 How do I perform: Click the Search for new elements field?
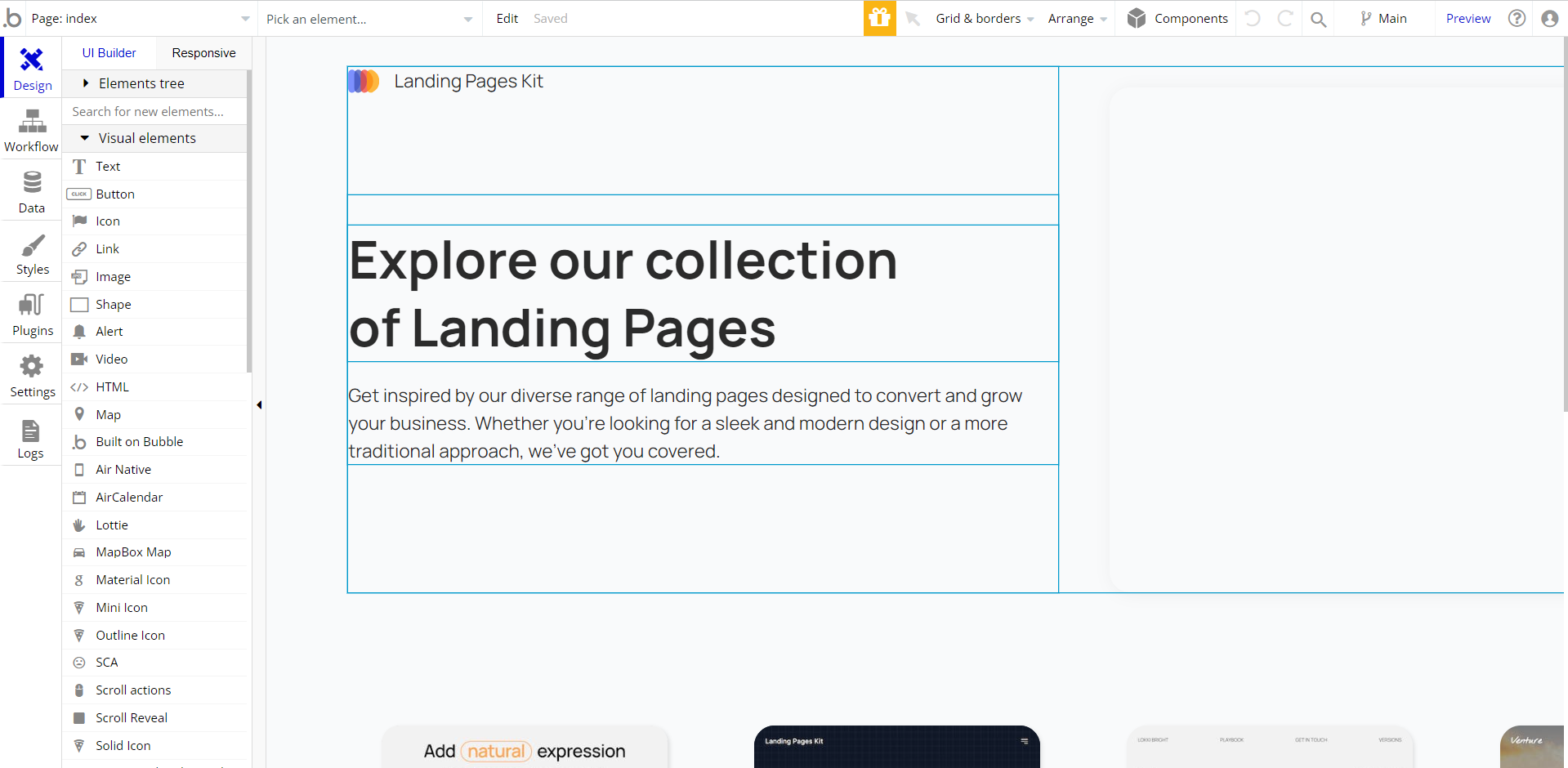click(x=155, y=111)
